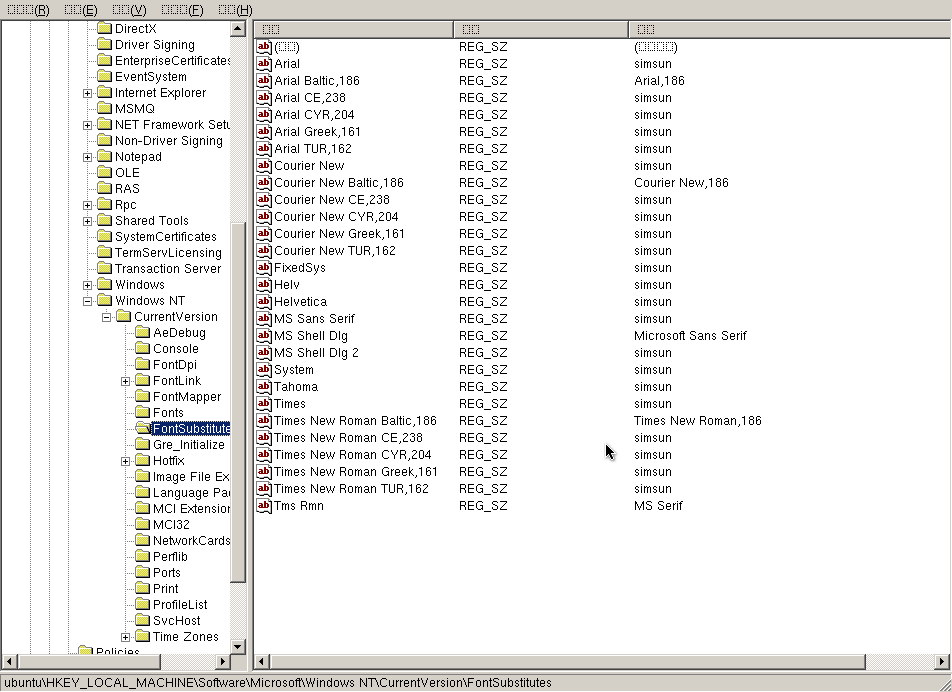Collapse the Windows NT key
Image resolution: width=952 pixels, height=692 pixels.
(87, 301)
